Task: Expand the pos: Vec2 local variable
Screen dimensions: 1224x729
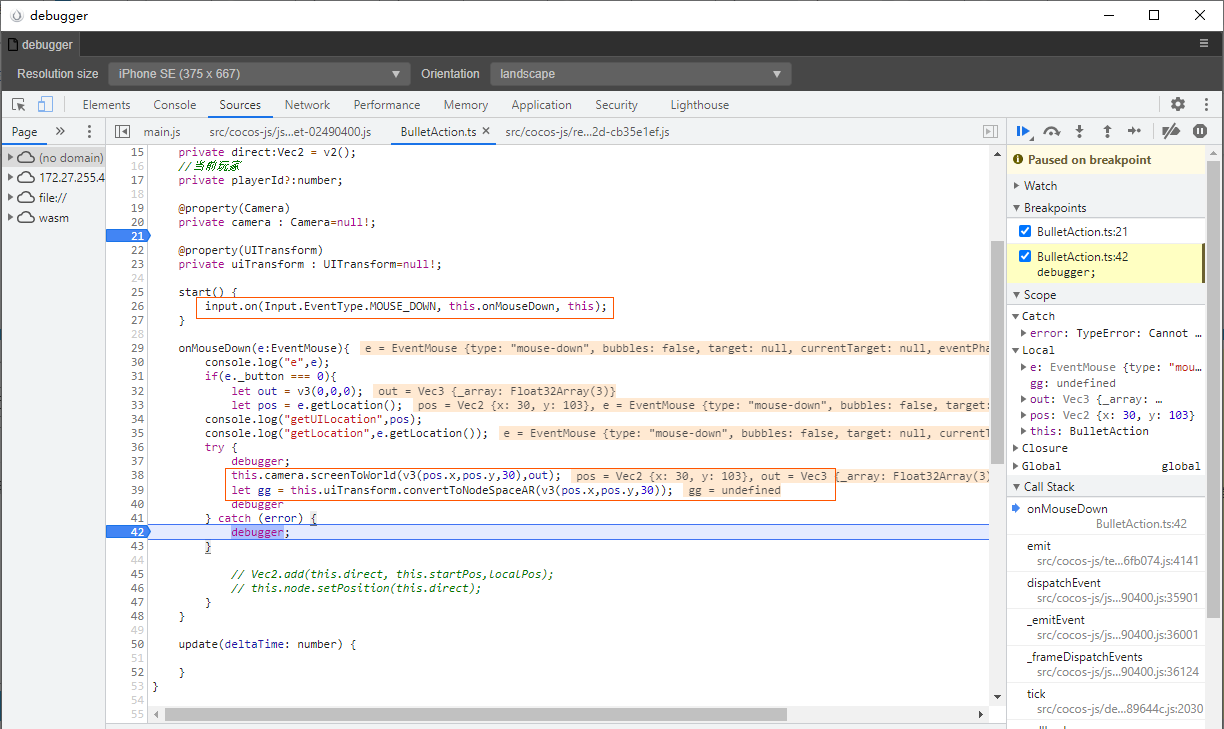Action: coord(1024,415)
